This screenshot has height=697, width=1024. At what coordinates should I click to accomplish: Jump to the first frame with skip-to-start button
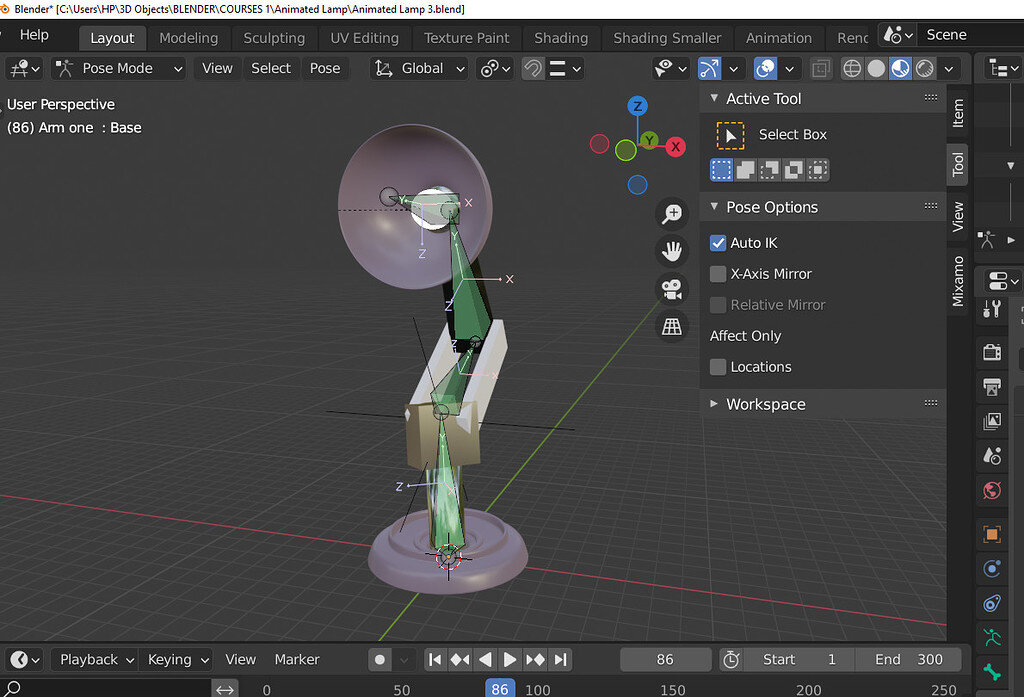click(435, 659)
